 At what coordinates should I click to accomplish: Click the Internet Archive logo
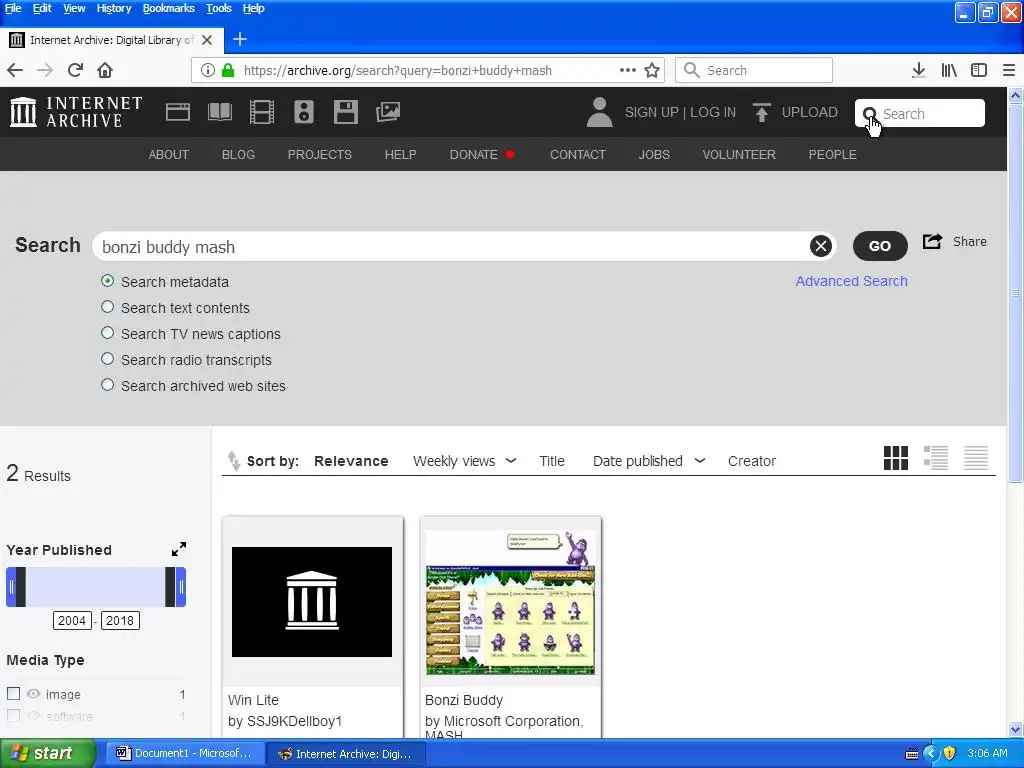click(76, 112)
